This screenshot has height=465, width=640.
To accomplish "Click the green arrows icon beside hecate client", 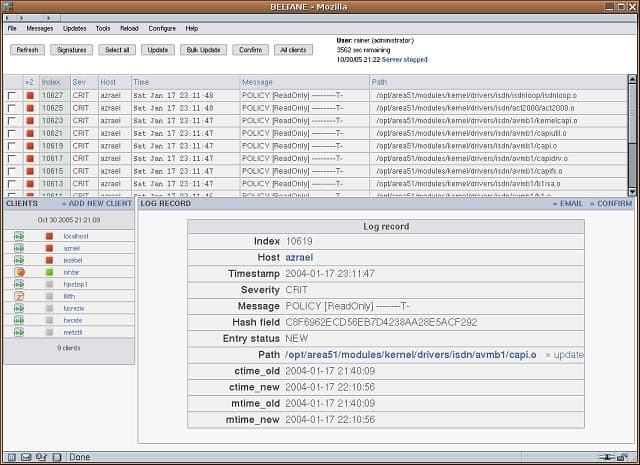I will click(x=19, y=320).
